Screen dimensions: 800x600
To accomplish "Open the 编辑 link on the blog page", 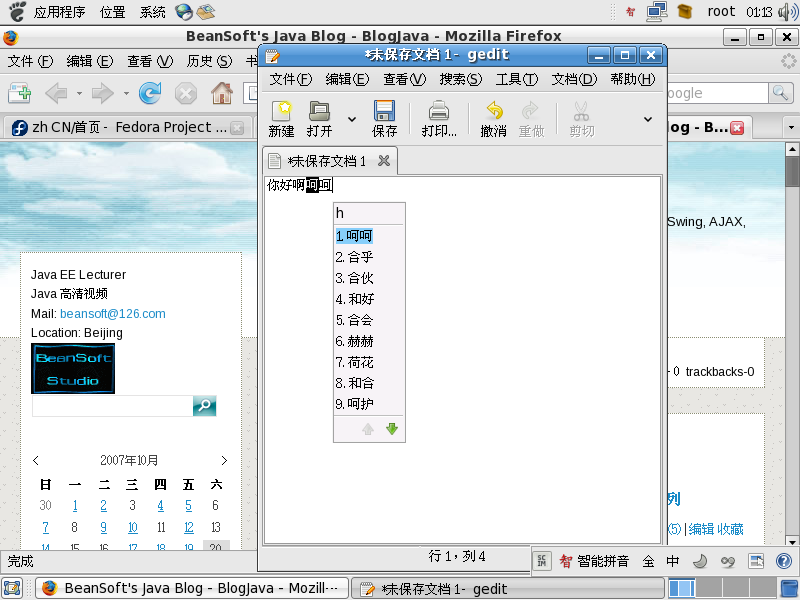I will coord(701,529).
